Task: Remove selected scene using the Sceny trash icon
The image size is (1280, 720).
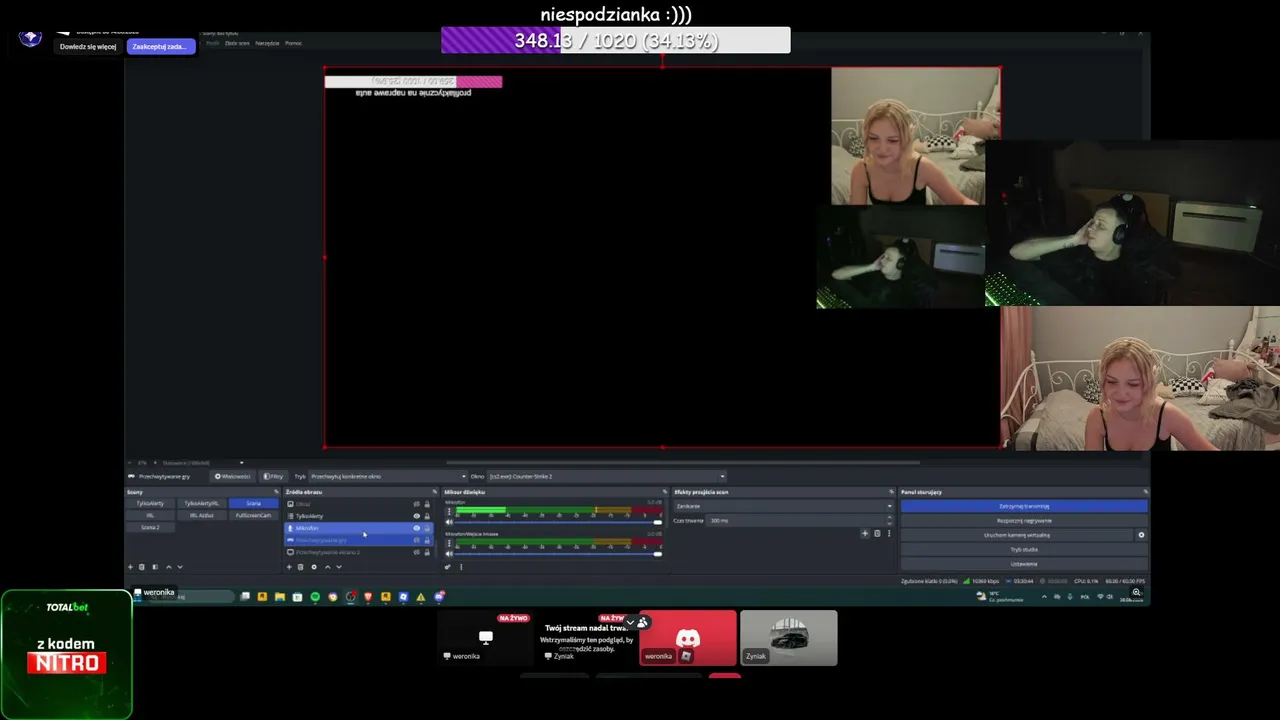Action: point(142,567)
